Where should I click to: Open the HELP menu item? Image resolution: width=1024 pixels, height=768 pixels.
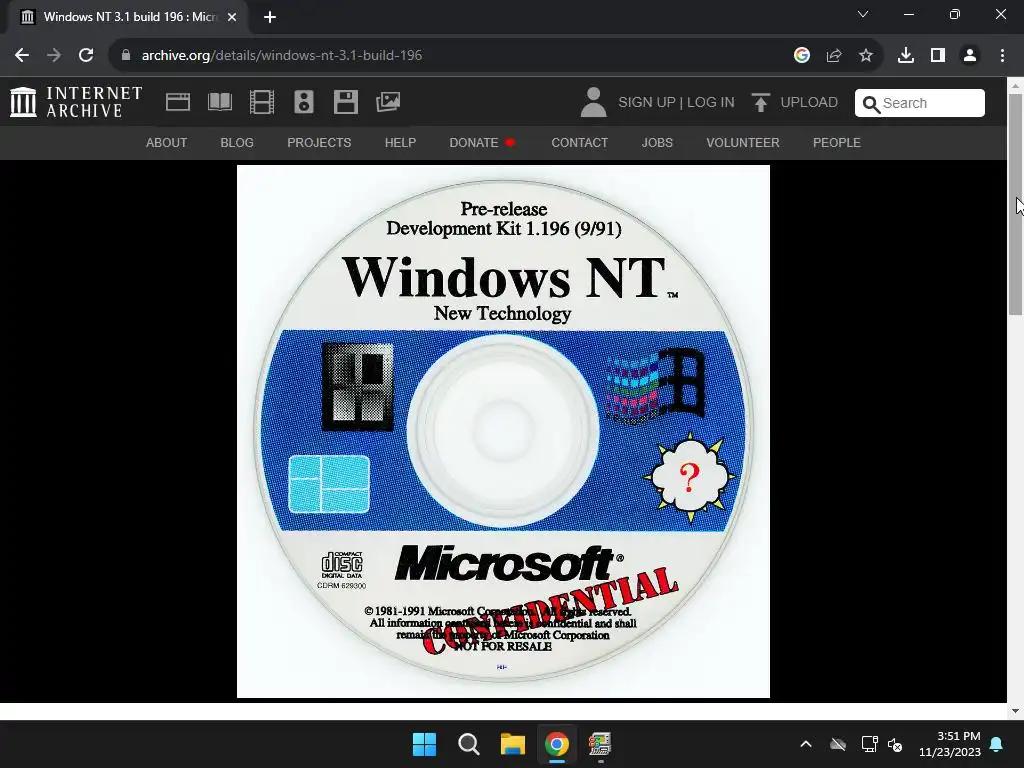400,142
